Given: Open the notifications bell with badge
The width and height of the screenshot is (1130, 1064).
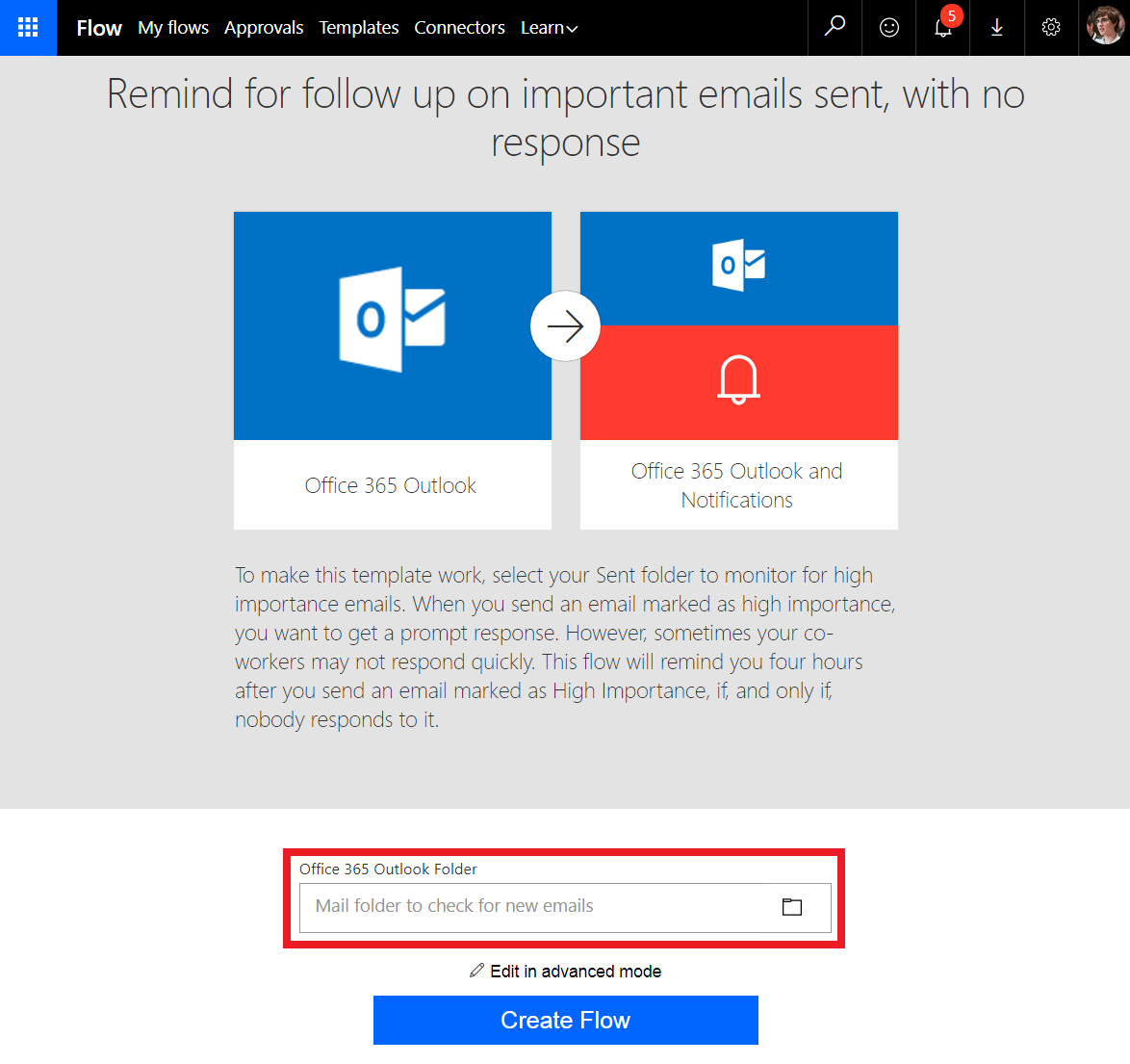Looking at the screenshot, I should [943, 27].
